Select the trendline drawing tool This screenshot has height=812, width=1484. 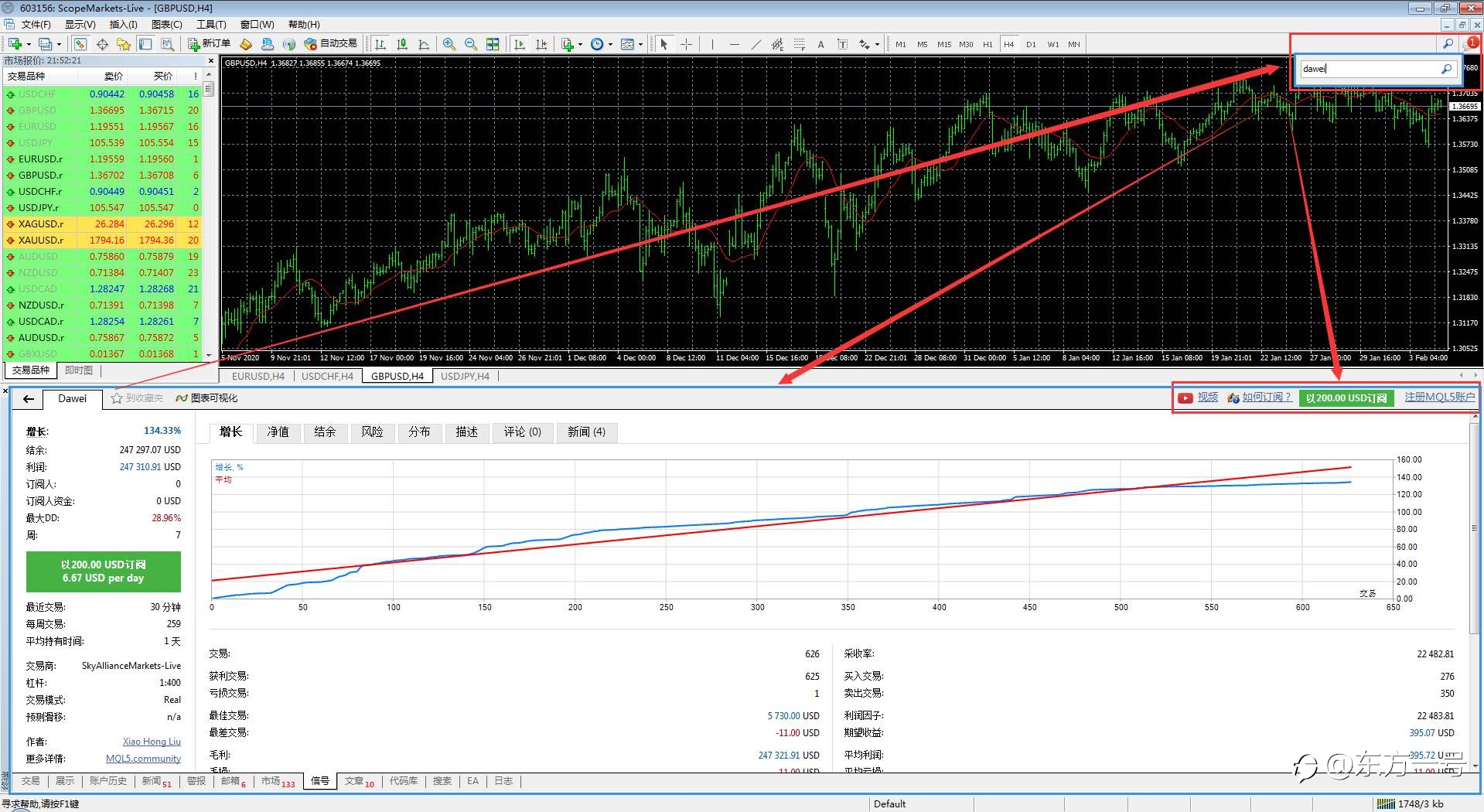click(x=756, y=44)
